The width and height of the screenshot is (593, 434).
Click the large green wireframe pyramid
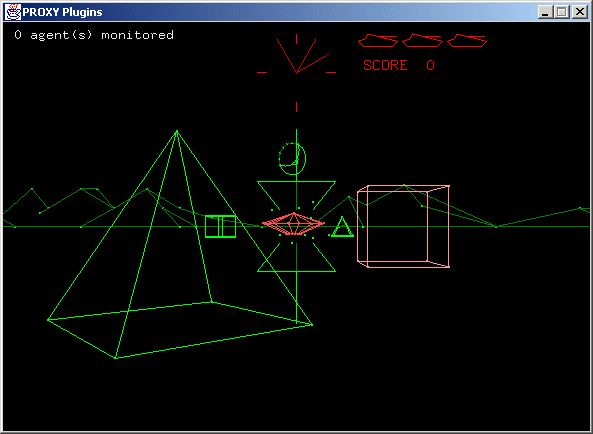click(180, 245)
